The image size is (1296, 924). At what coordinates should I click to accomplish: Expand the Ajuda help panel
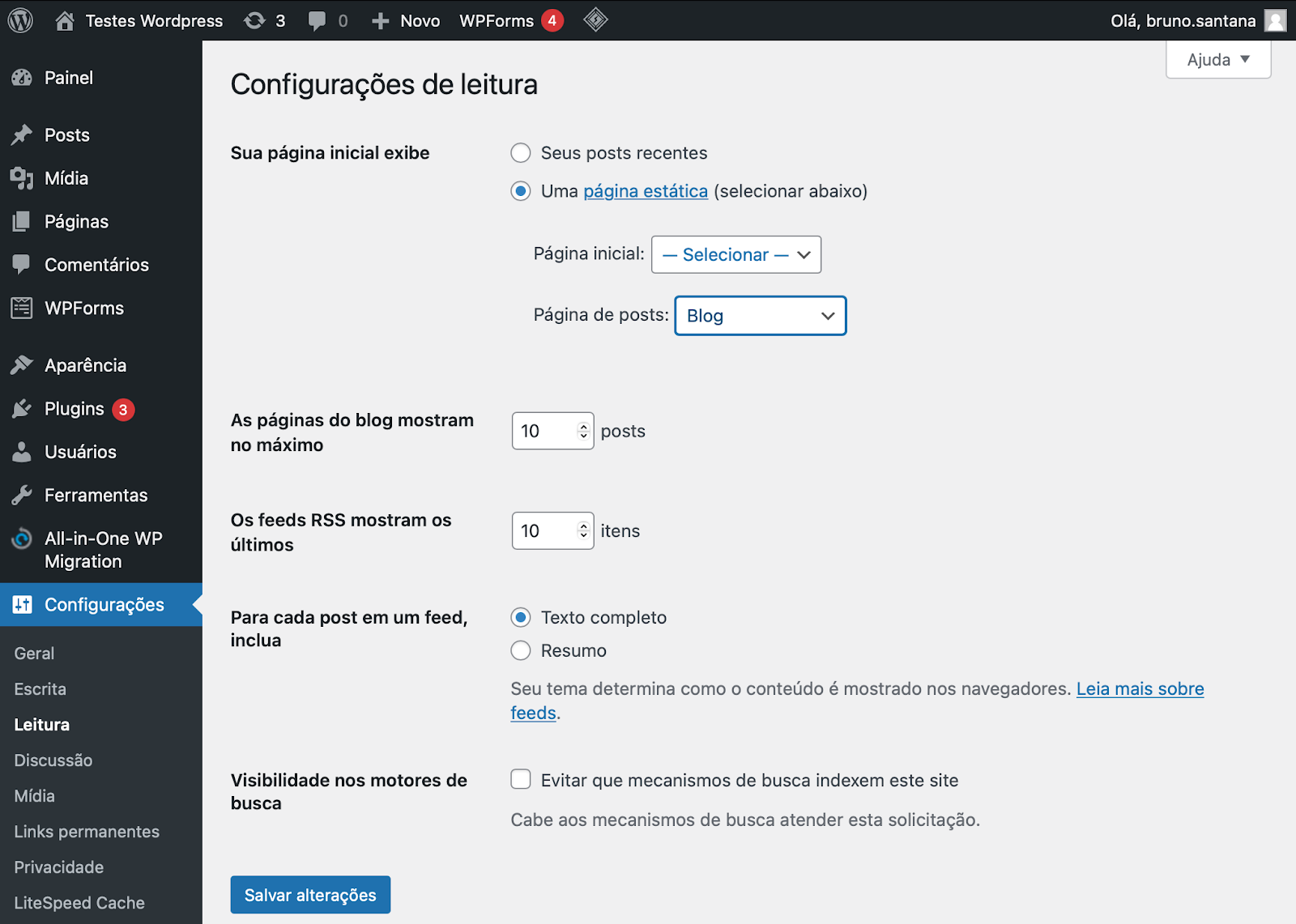(1218, 60)
